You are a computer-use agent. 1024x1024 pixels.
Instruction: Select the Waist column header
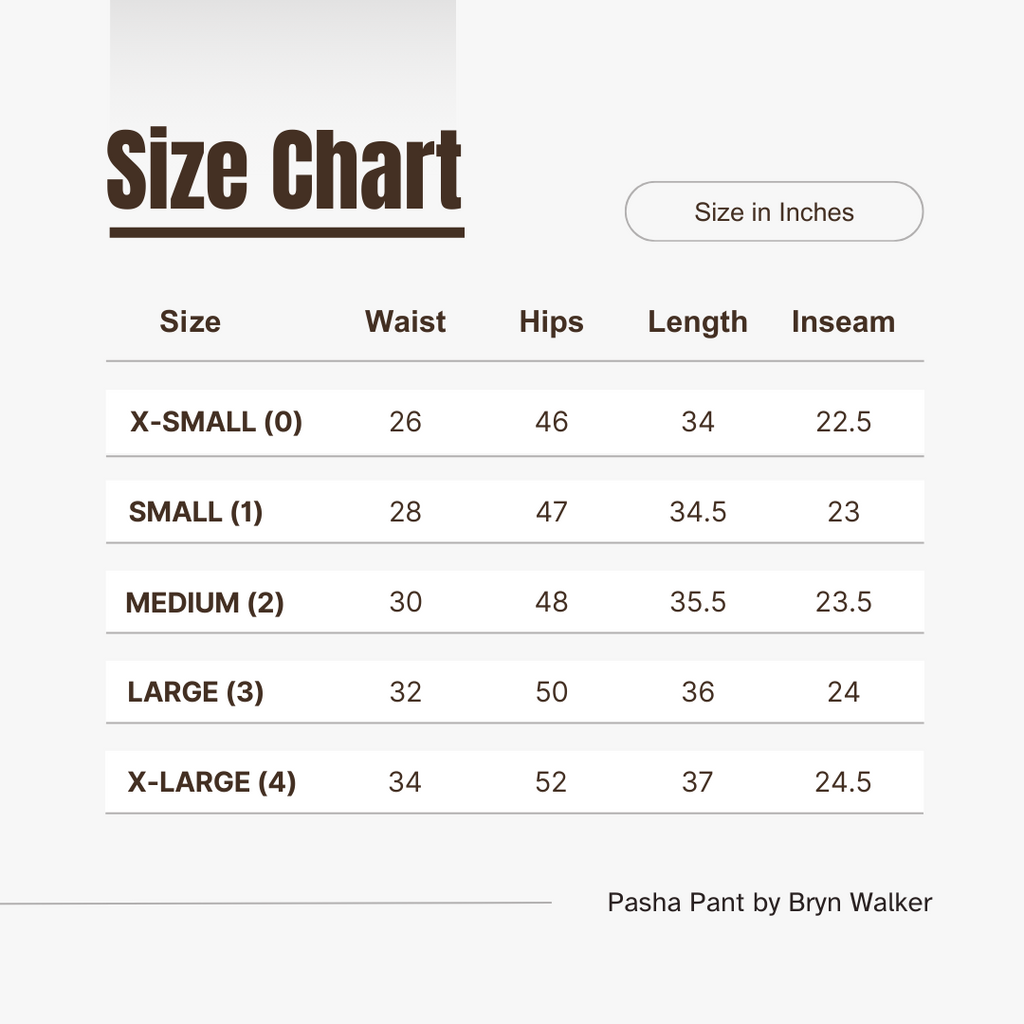(405, 322)
